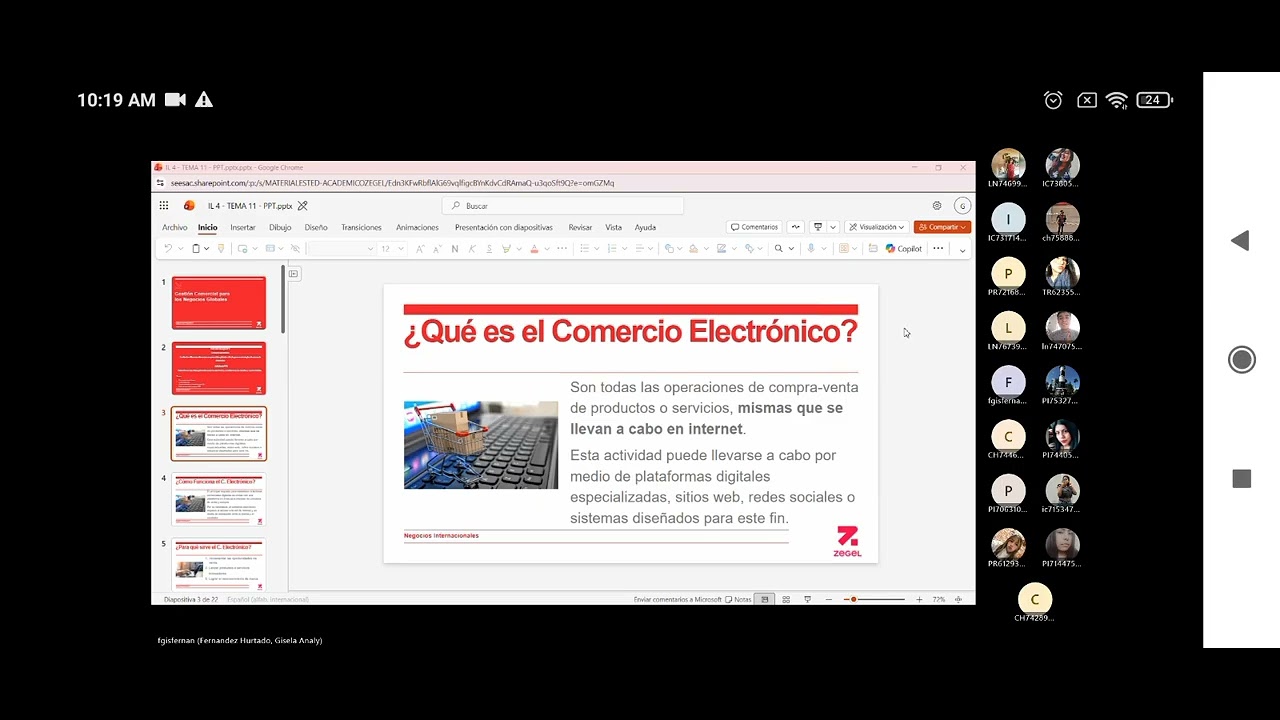This screenshot has height=720, width=1280.
Task: Click the Paste clipboard icon
Action: click(x=196, y=248)
